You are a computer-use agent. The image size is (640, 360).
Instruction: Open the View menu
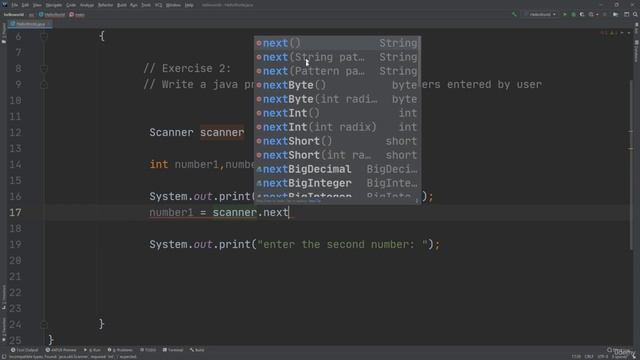pyautogui.click(x=37, y=5)
